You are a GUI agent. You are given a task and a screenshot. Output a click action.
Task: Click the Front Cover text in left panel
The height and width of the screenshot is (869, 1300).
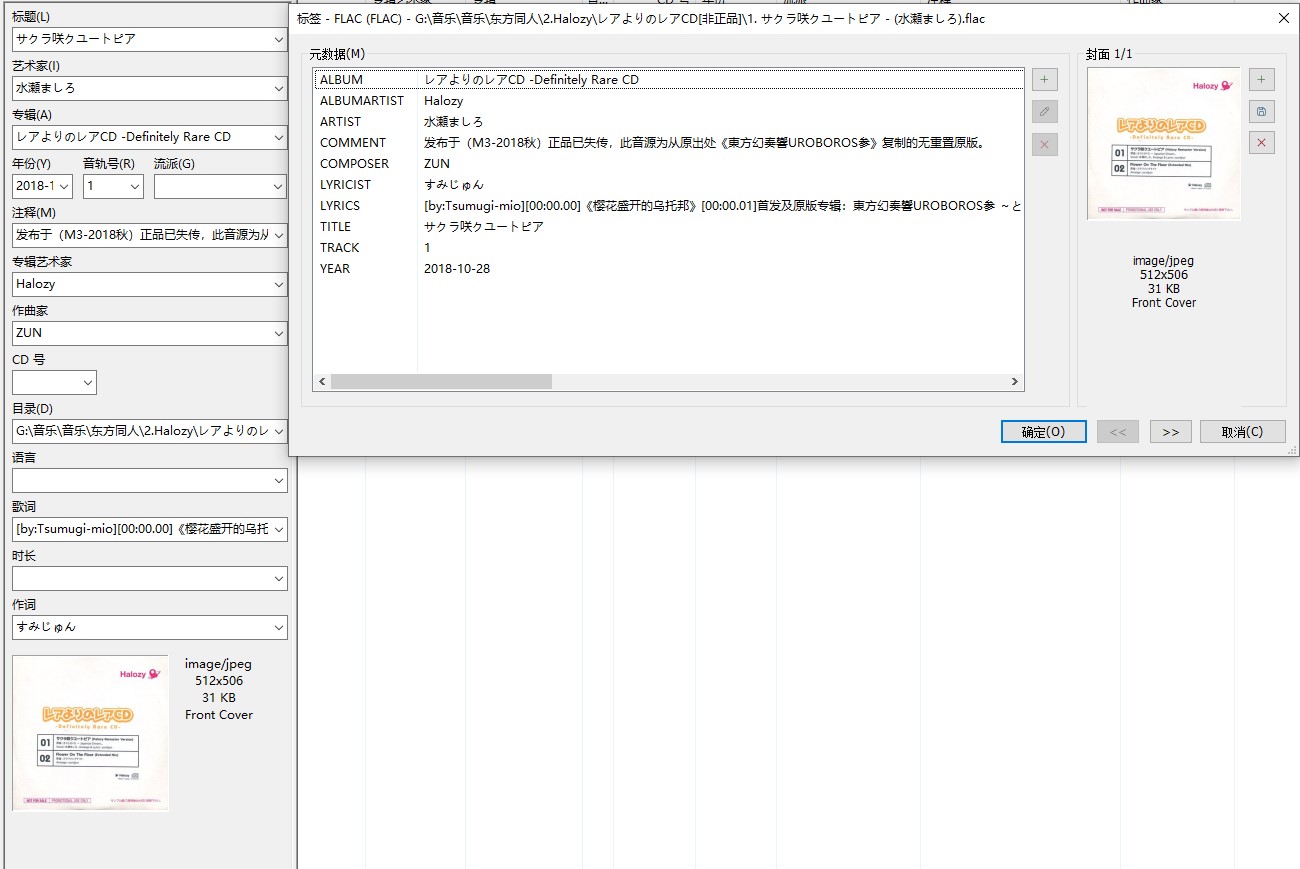219,715
